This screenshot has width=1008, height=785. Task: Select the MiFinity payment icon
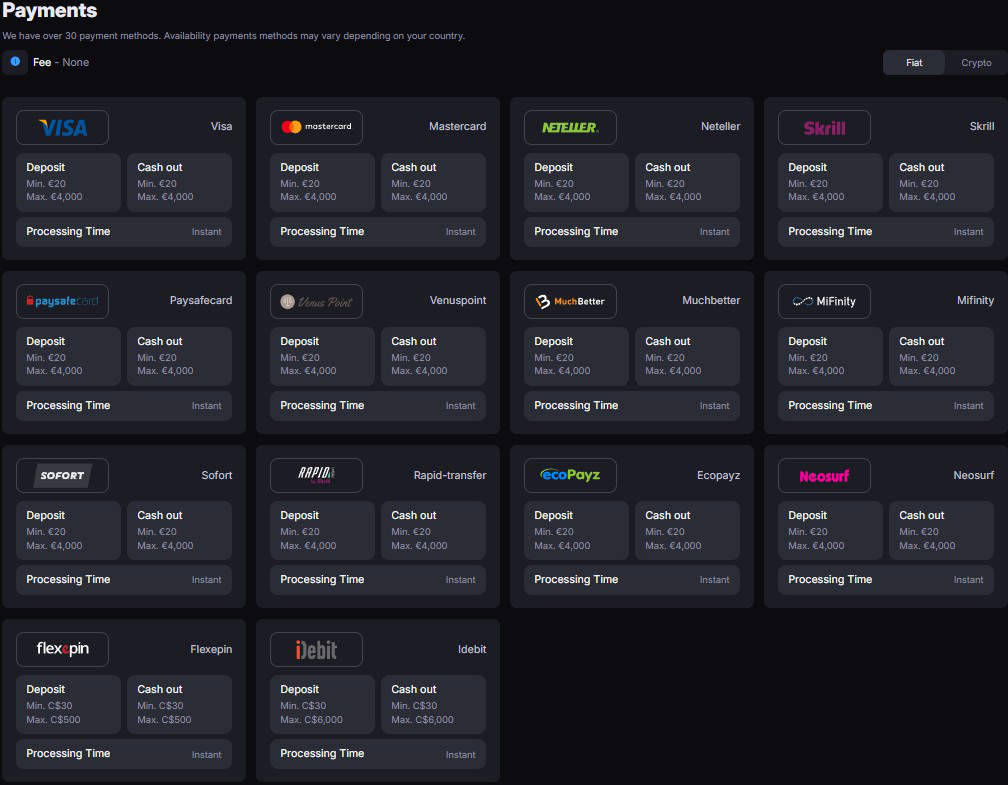(x=824, y=301)
